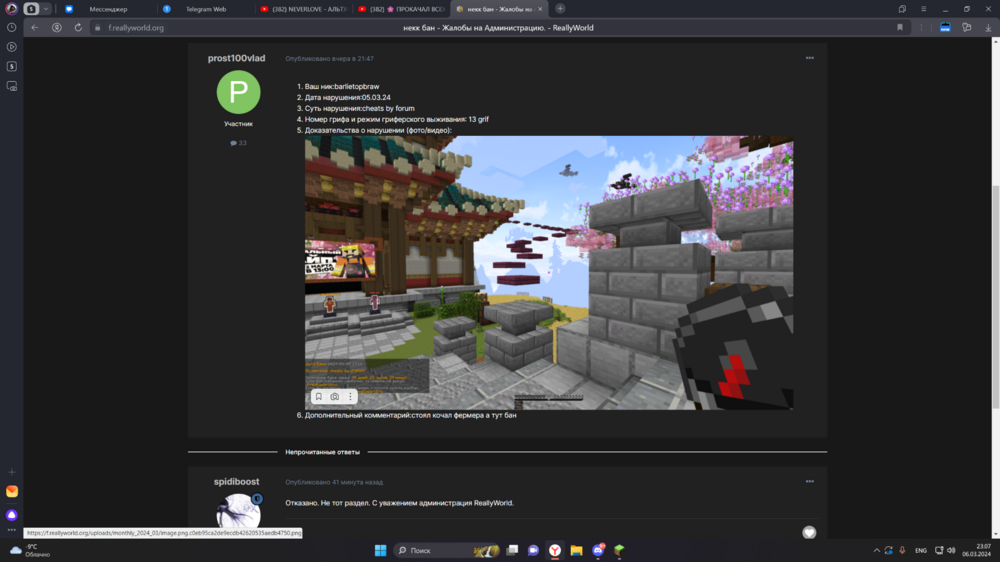Open Yandex Browser in the taskbar
The height and width of the screenshot is (562, 1000).
click(555, 550)
